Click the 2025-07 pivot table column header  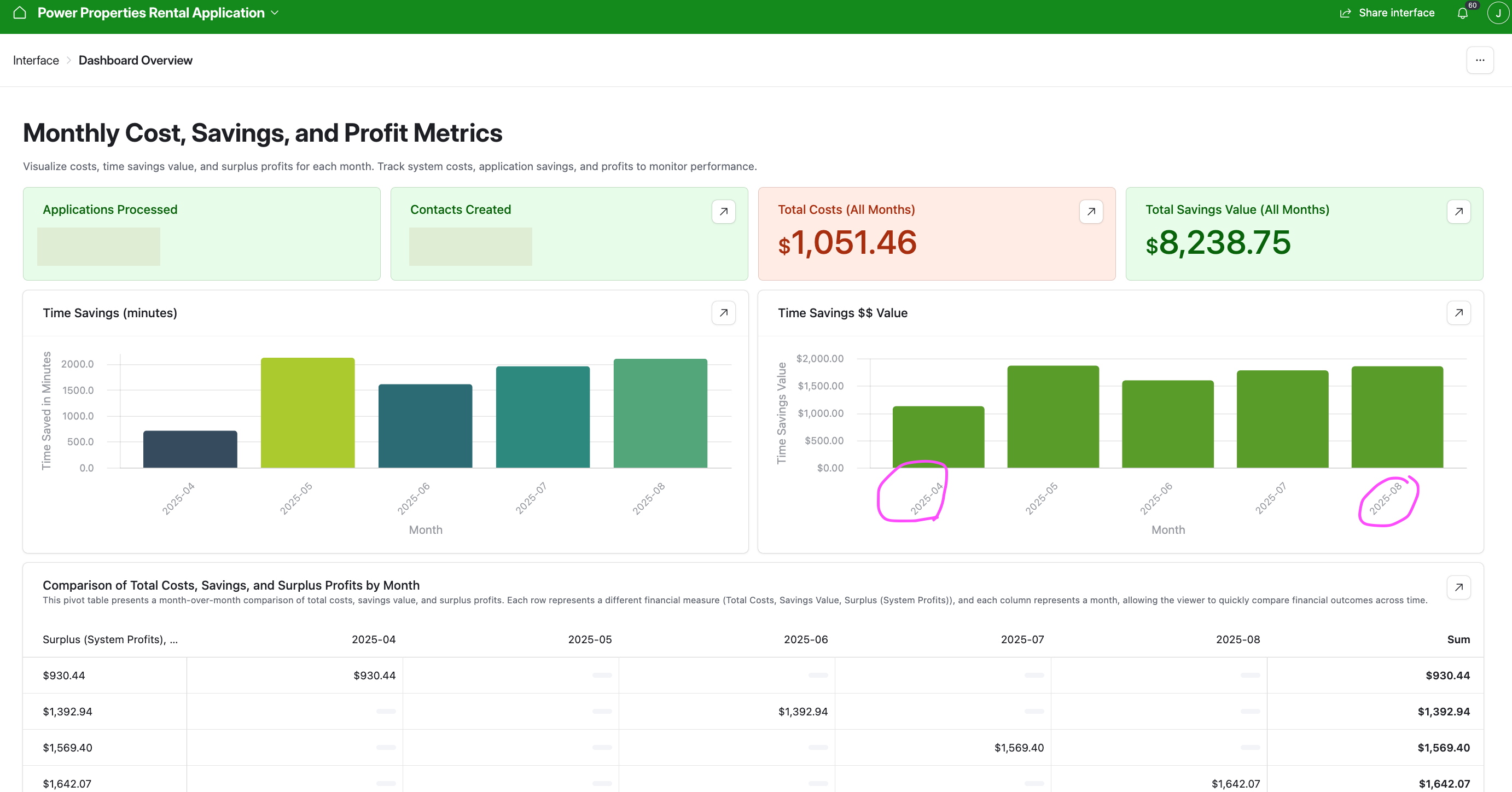tap(1022, 639)
